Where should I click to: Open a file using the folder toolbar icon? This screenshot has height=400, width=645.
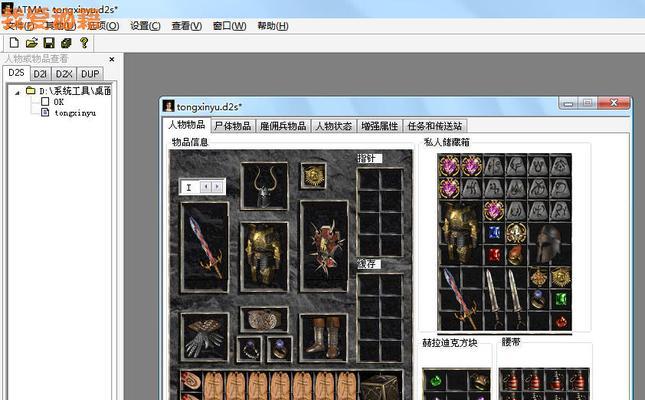coord(31,42)
